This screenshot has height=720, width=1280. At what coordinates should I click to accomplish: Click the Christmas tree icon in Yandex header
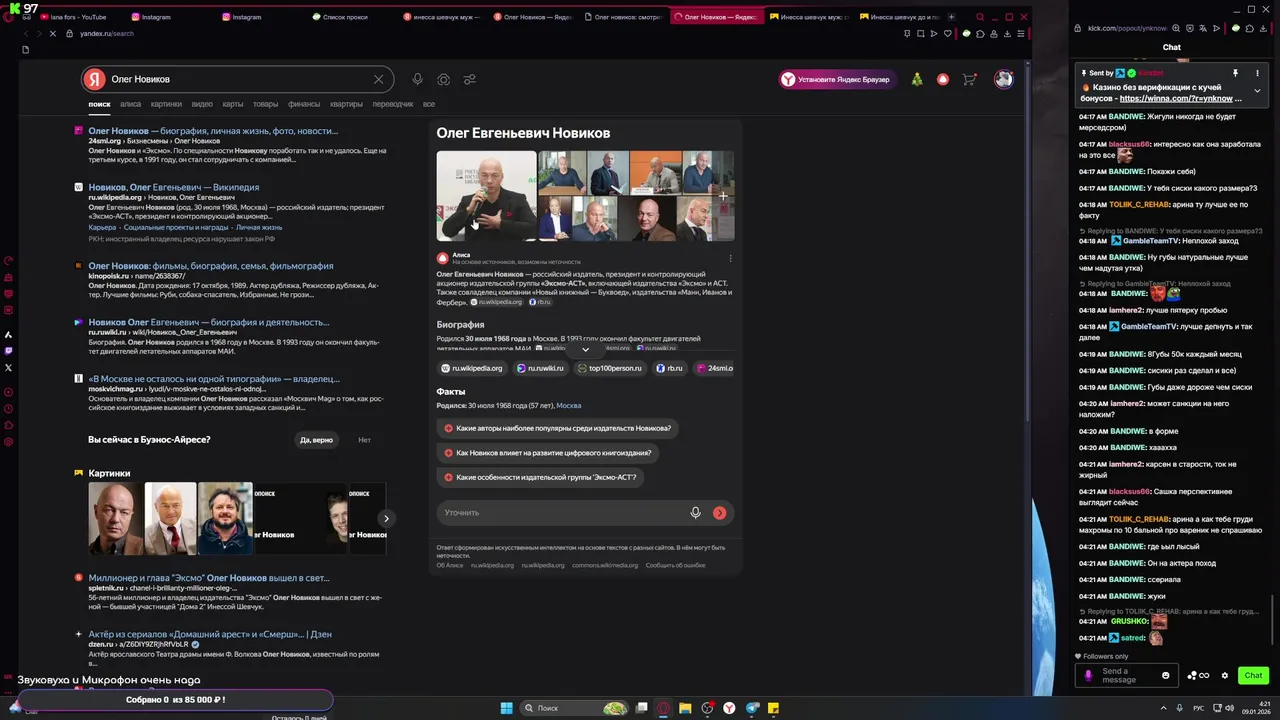point(916,79)
